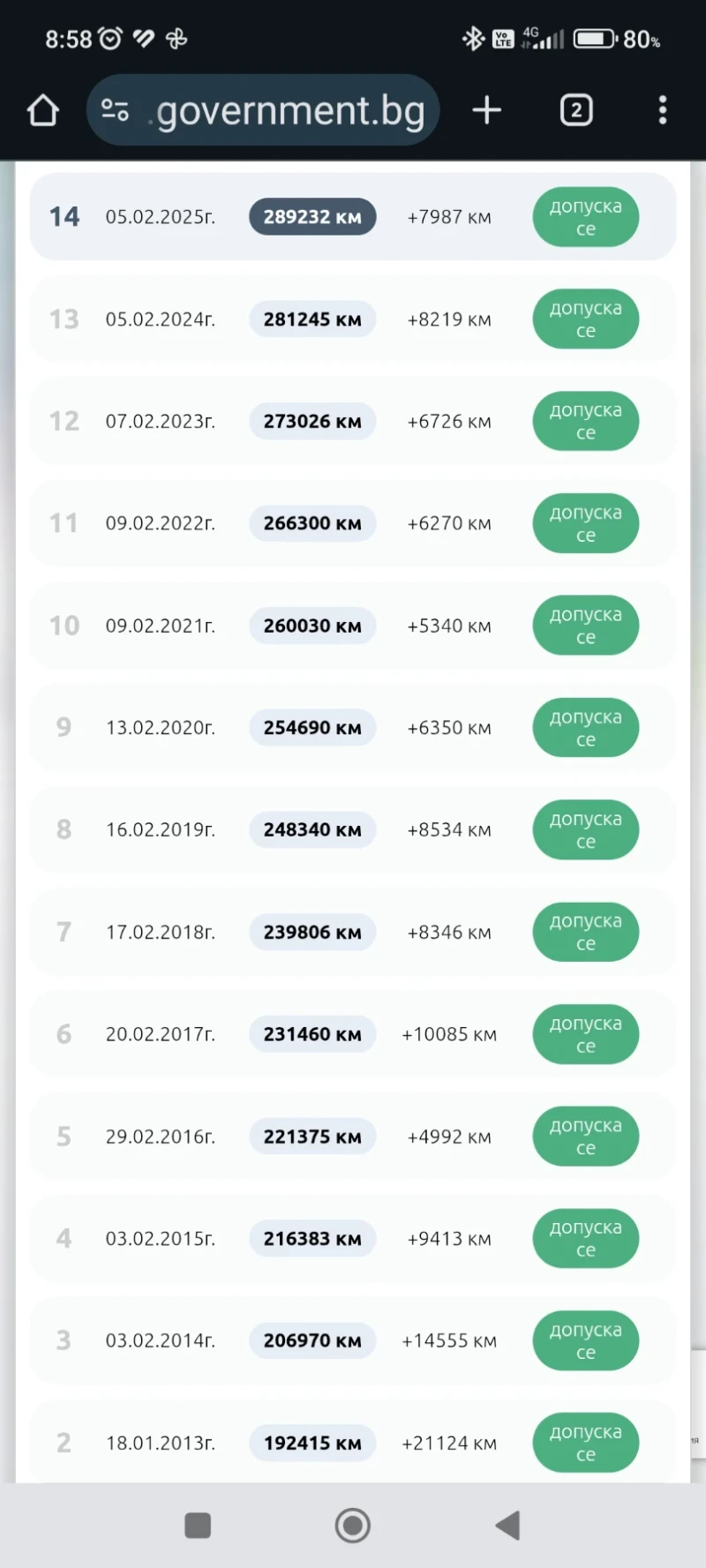Viewport: 706px width, 1568px height.
Task: Tap the Bluetooth status bar icon
Action: (x=474, y=39)
